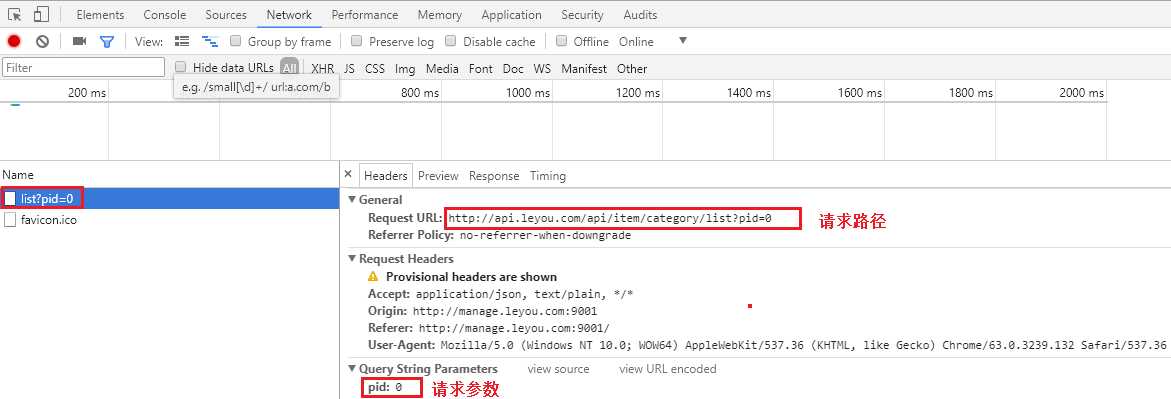
Task: Click the view URL encoded link
Action: tap(668, 368)
